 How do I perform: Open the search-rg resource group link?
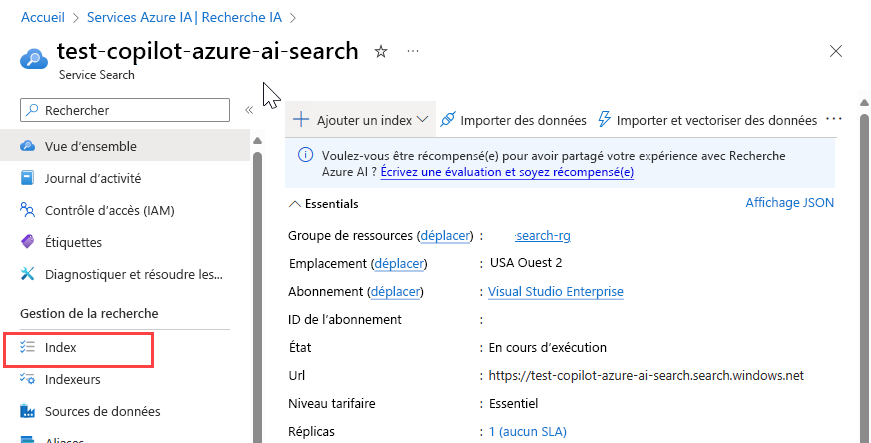[543, 236]
